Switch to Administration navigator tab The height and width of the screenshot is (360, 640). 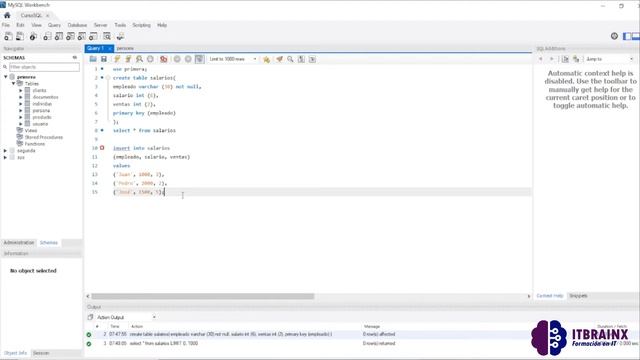click(x=19, y=242)
